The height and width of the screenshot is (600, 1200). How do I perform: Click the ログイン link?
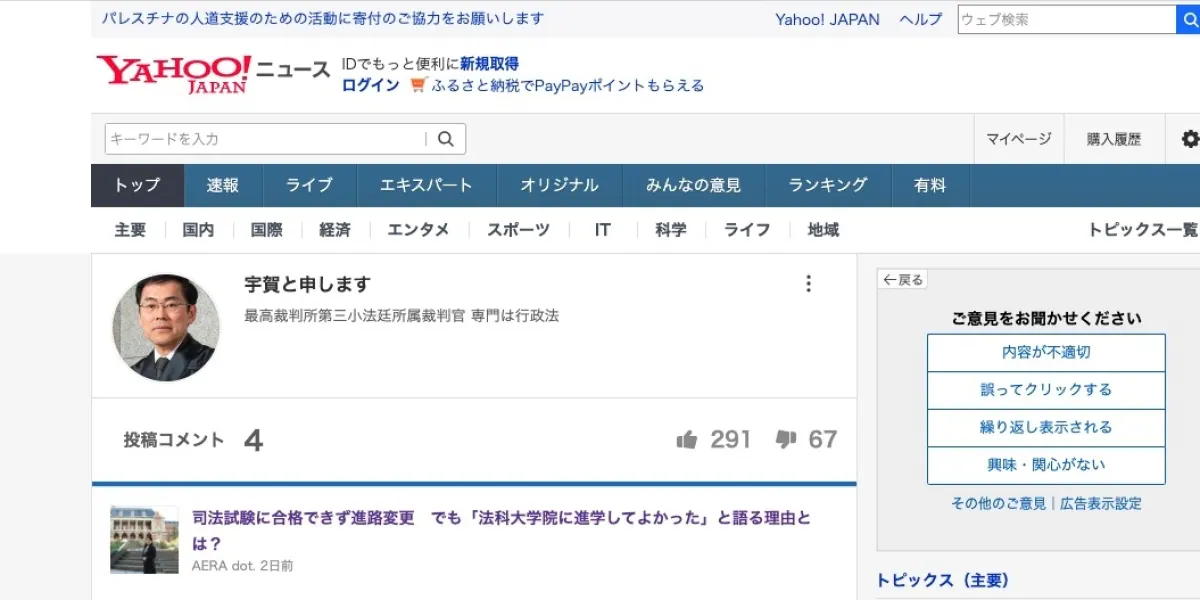coord(370,86)
